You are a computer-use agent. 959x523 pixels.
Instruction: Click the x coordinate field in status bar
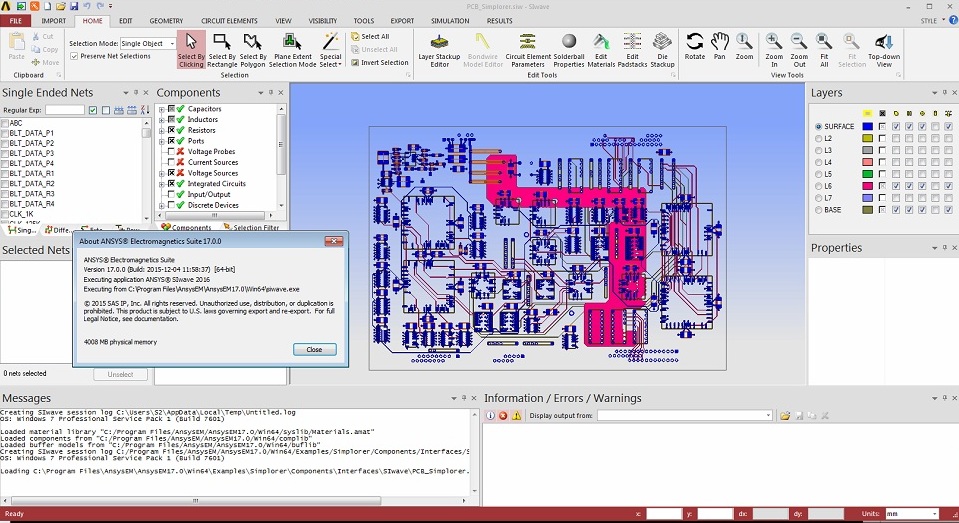click(x=664, y=514)
